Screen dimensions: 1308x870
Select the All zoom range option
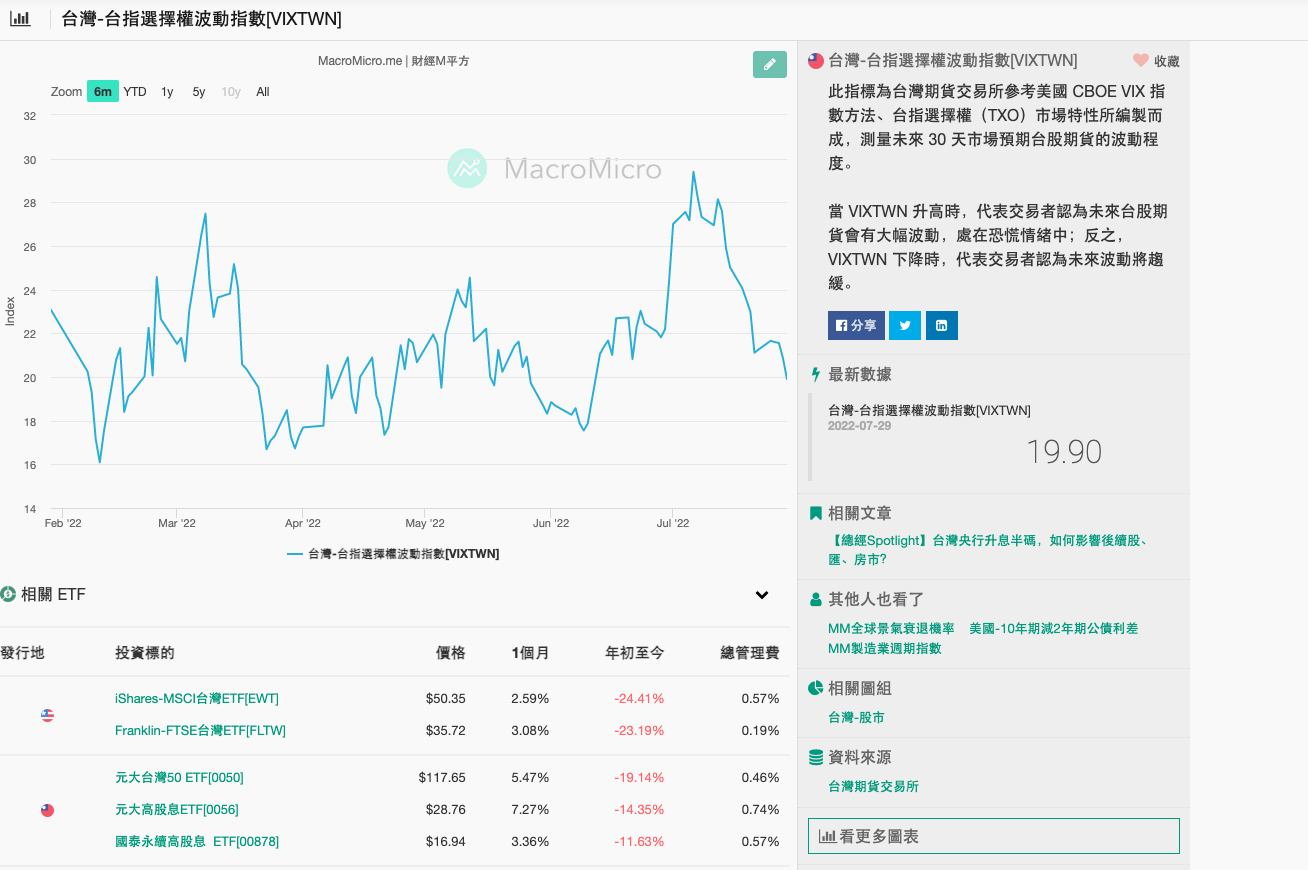pyautogui.click(x=262, y=91)
